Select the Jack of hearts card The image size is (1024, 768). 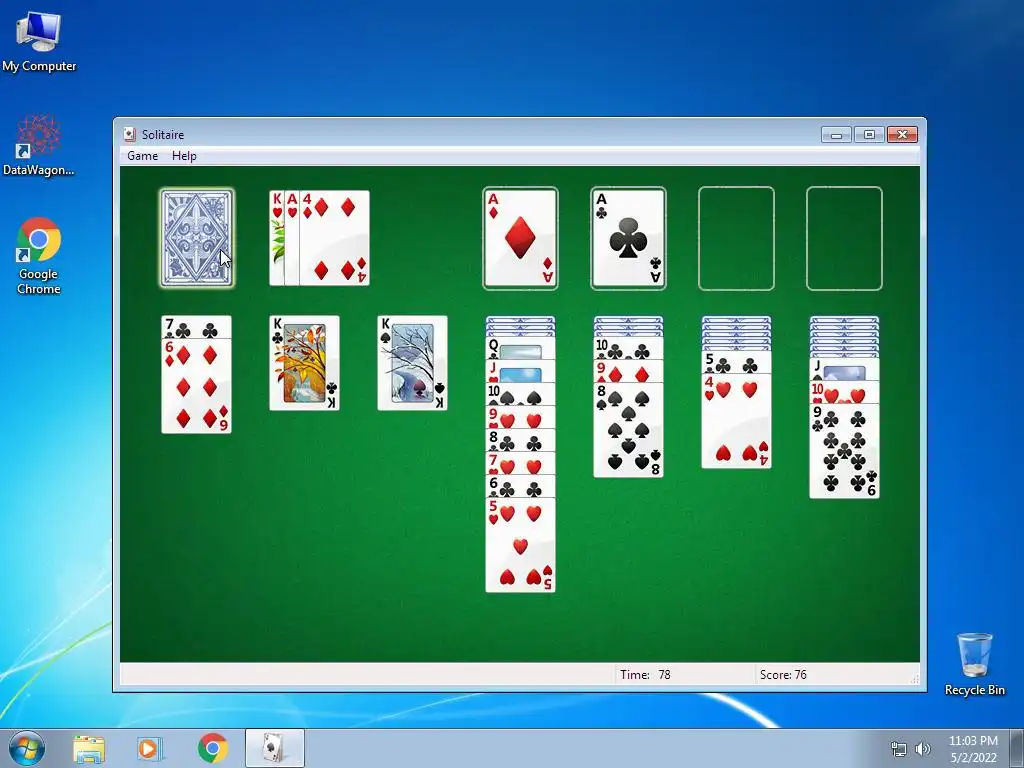(520, 371)
